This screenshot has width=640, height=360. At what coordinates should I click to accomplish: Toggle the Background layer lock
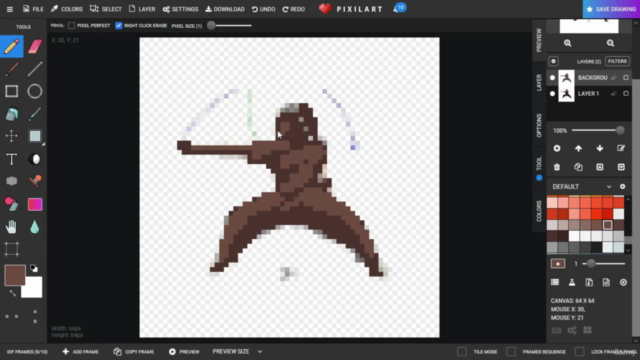[x=613, y=78]
